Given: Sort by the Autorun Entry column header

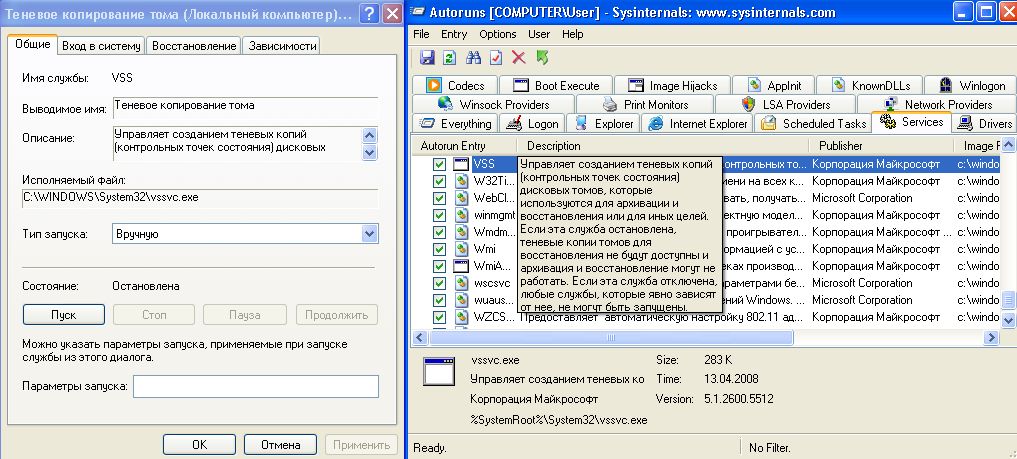Looking at the screenshot, I should coord(464,146).
